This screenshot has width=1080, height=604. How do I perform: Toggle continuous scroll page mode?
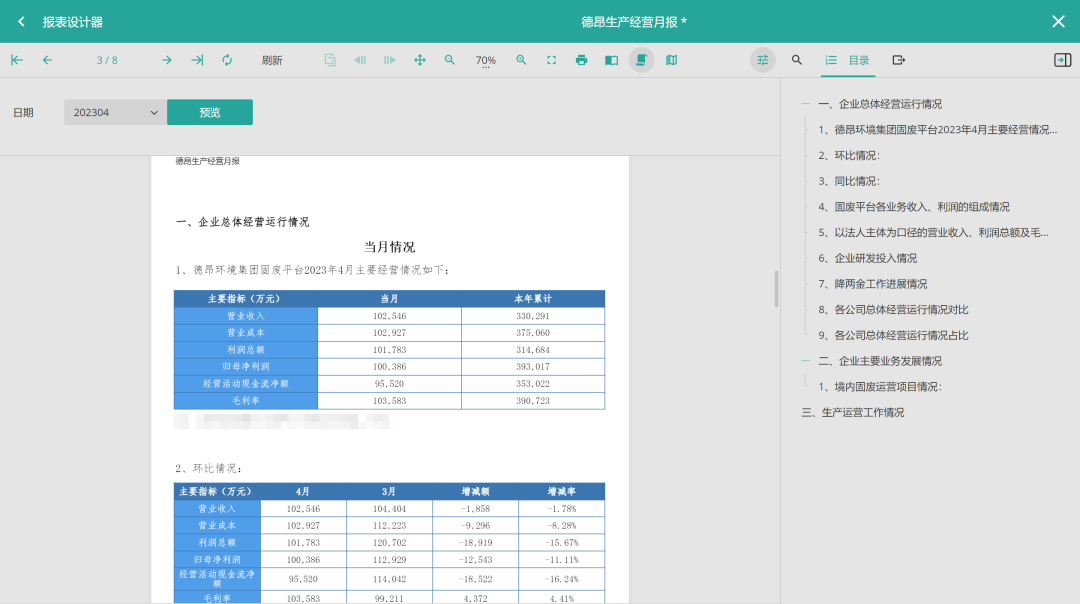point(641,60)
